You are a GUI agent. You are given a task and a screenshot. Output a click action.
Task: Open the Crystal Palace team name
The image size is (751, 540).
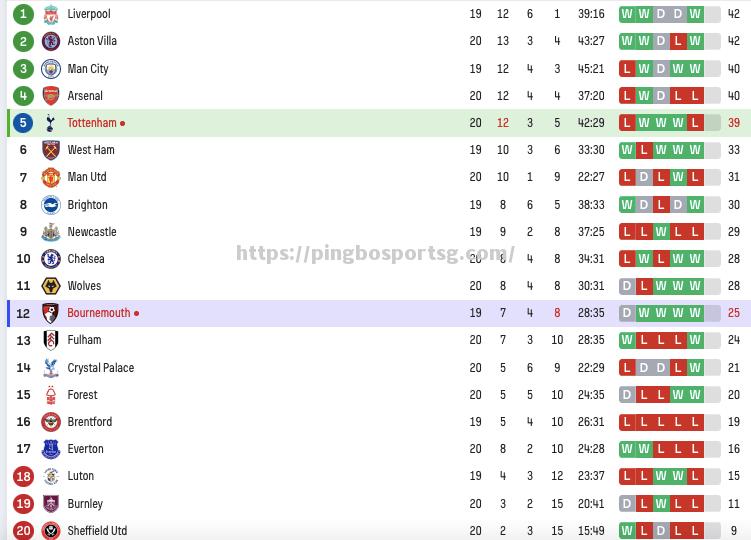coord(101,368)
